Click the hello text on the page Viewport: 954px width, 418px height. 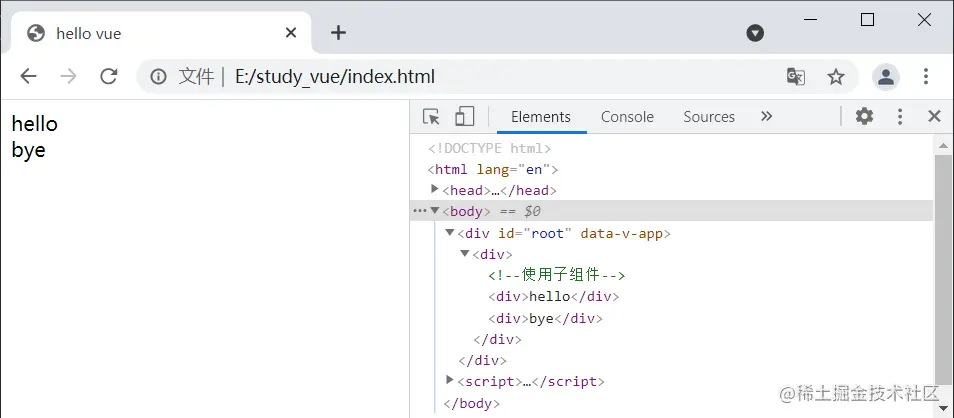[35, 124]
